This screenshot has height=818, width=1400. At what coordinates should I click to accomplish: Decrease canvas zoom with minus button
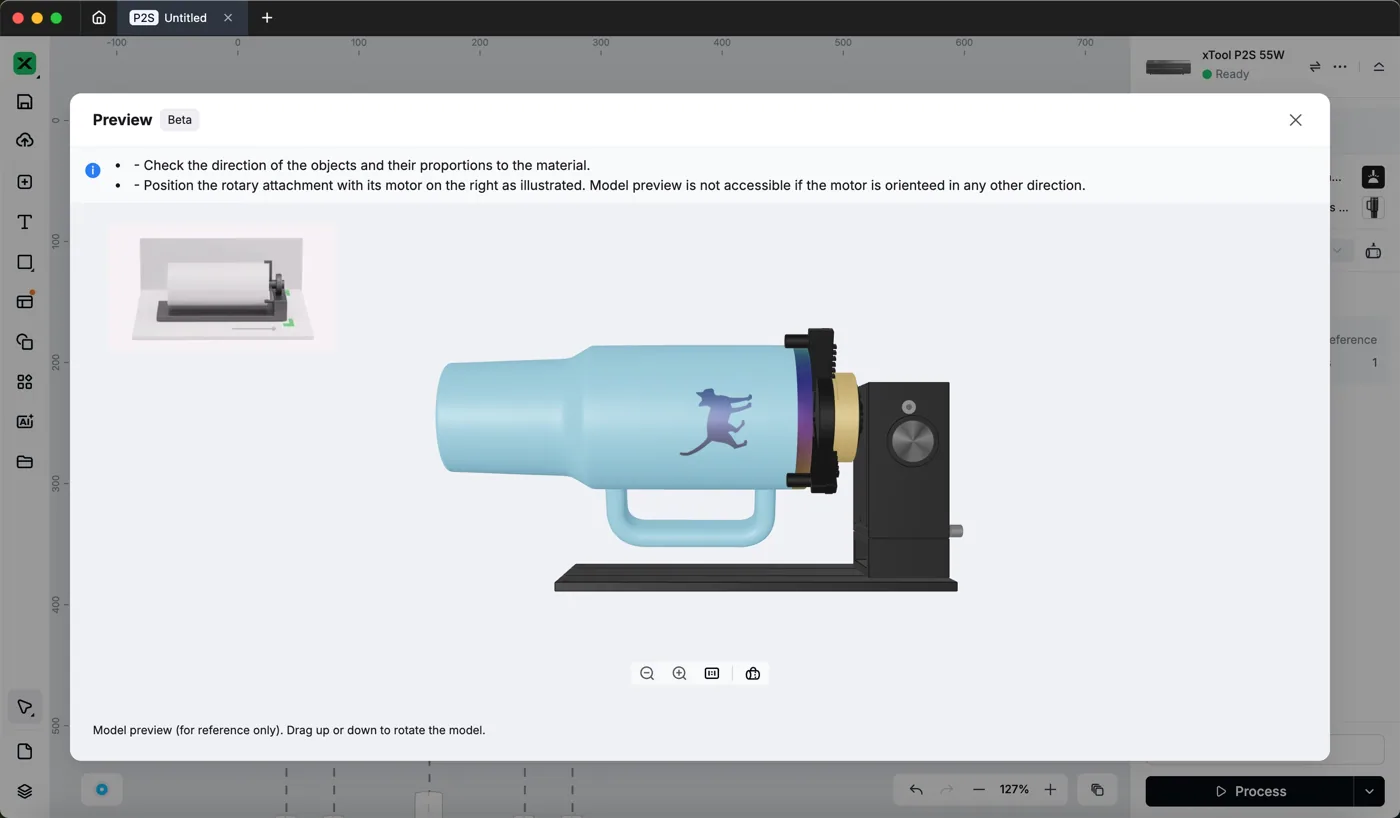coord(979,790)
